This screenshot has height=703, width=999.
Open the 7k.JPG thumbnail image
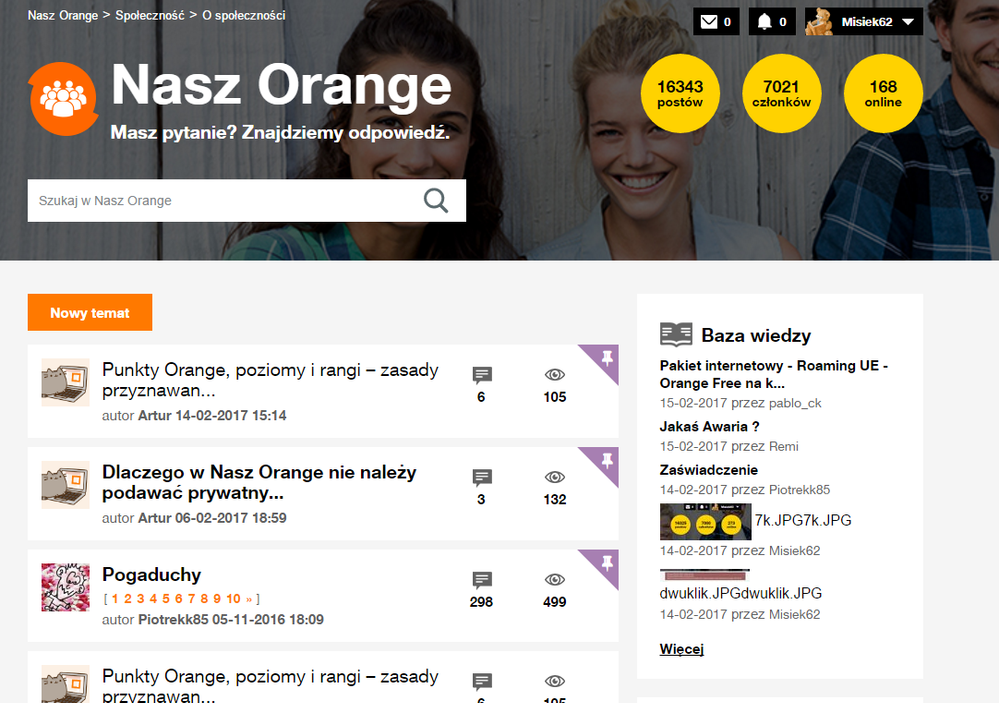click(704, 521)
